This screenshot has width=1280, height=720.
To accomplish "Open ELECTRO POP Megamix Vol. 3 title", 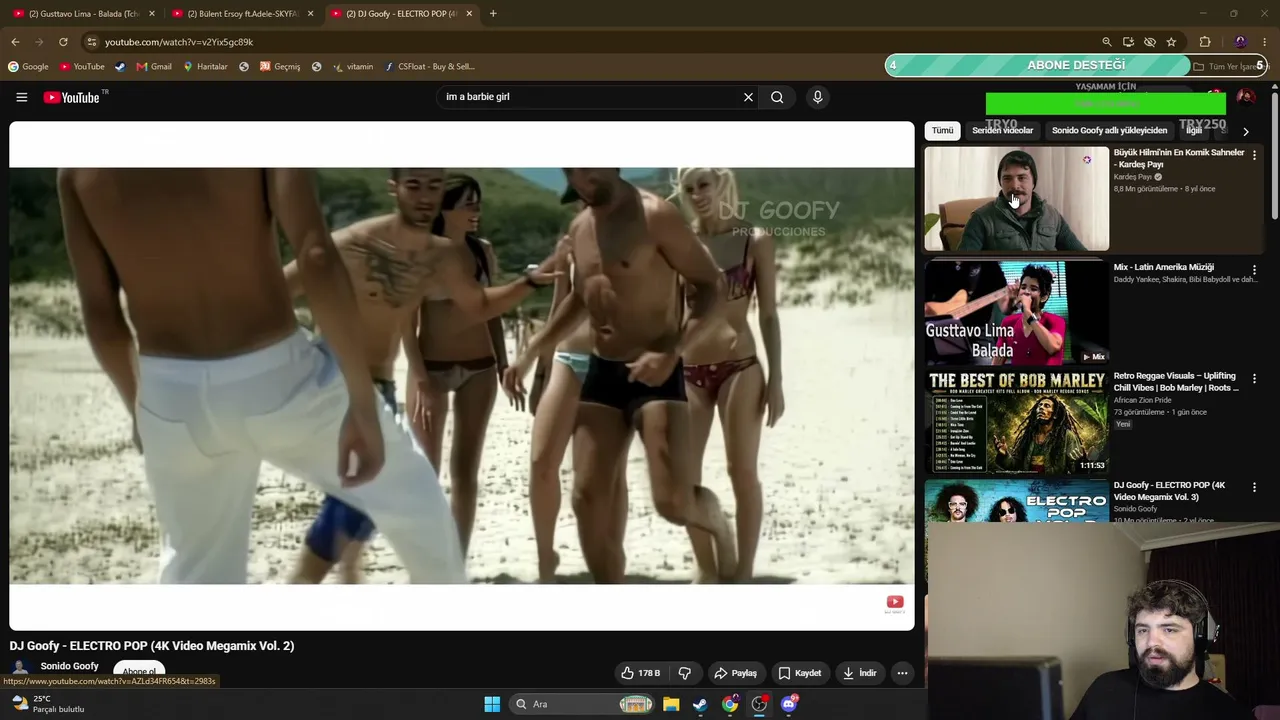I will (1170, 491).
